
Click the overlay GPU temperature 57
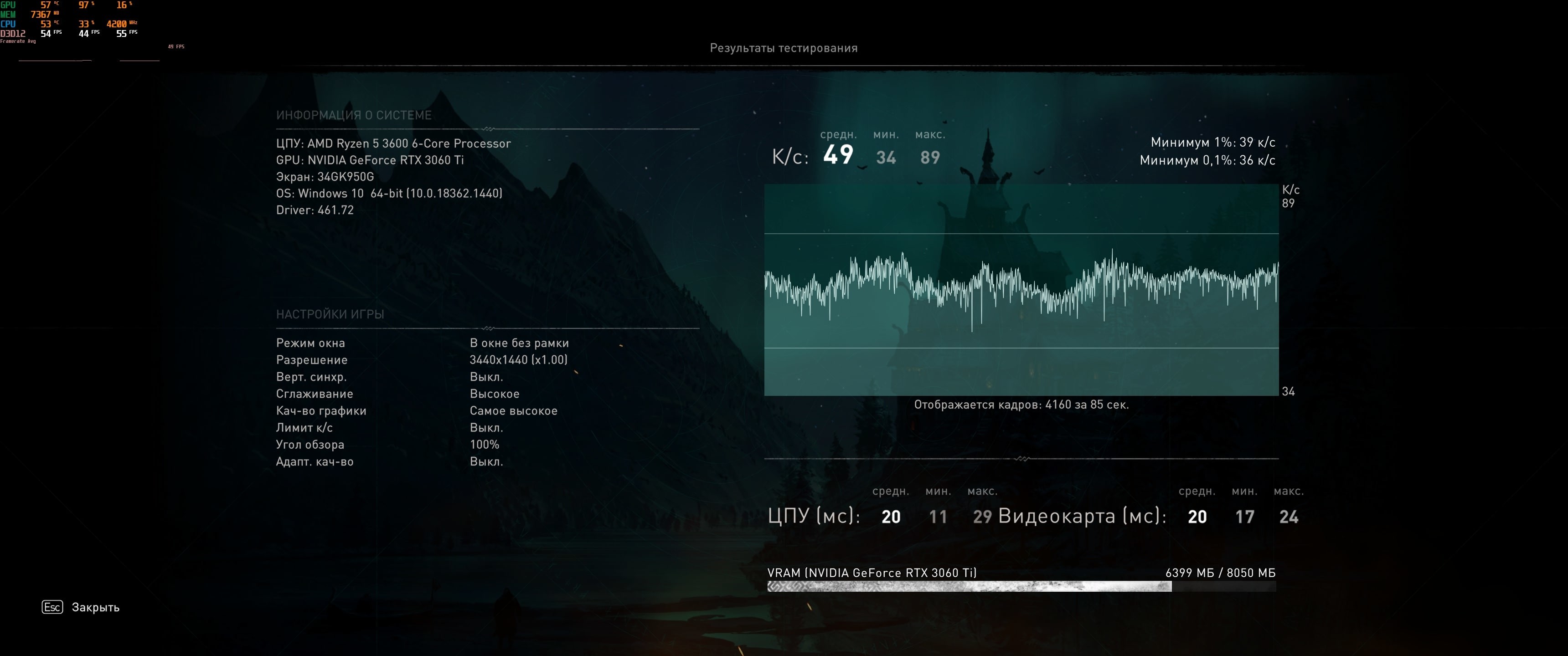pyautogui.click(x=46, y=5)
